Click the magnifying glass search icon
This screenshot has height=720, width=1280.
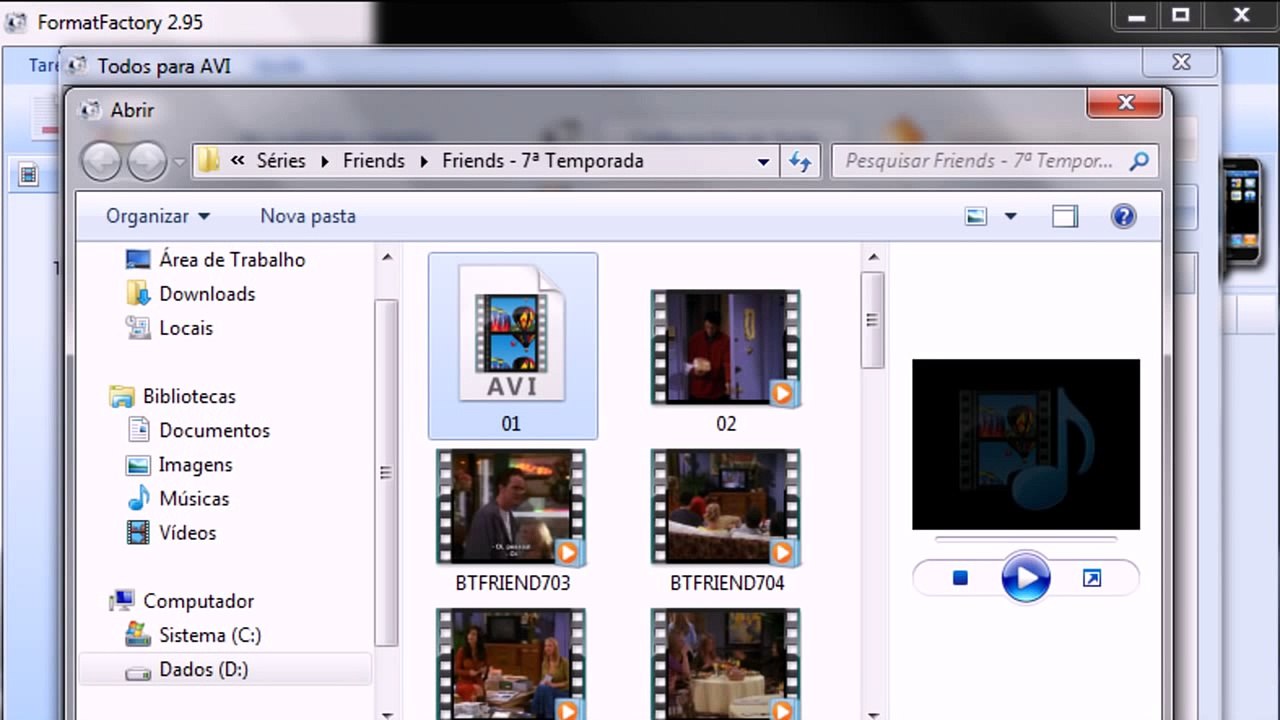coord(1138,161)
